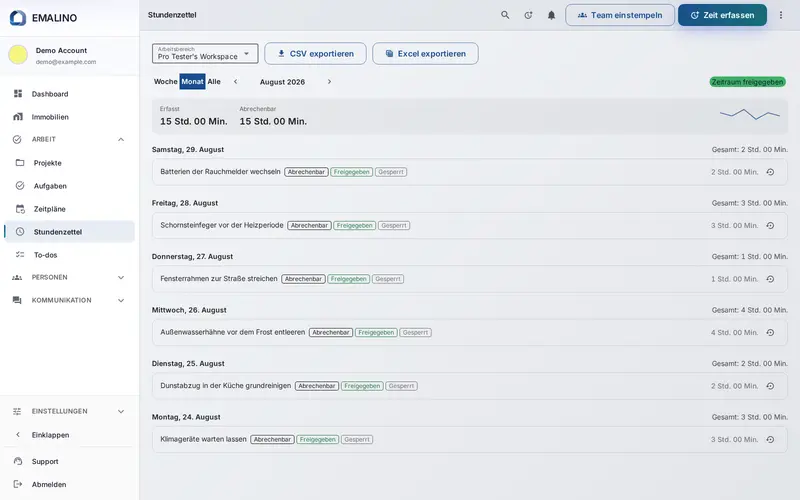Click the Zeitpläne calendar icon
Viewport: 800px width, 500px height.
[20, 209]
